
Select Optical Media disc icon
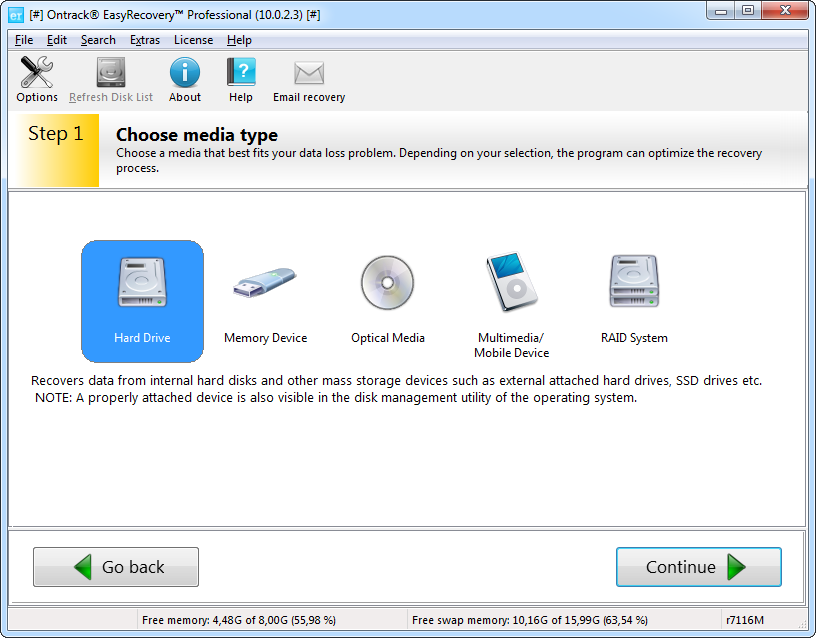[x=387, y=300]
